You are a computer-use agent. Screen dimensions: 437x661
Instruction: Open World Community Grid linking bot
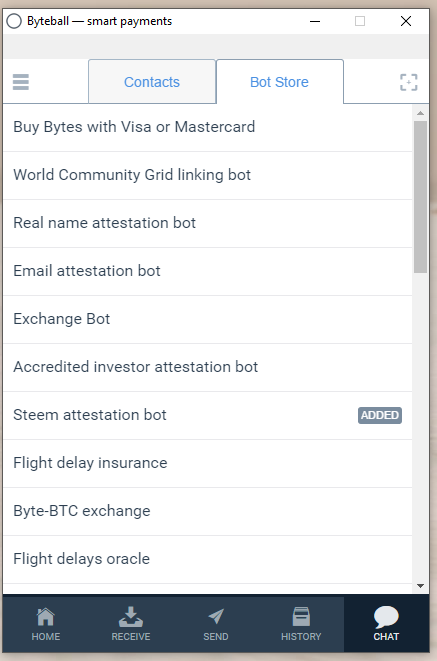[x=207, y=175]
